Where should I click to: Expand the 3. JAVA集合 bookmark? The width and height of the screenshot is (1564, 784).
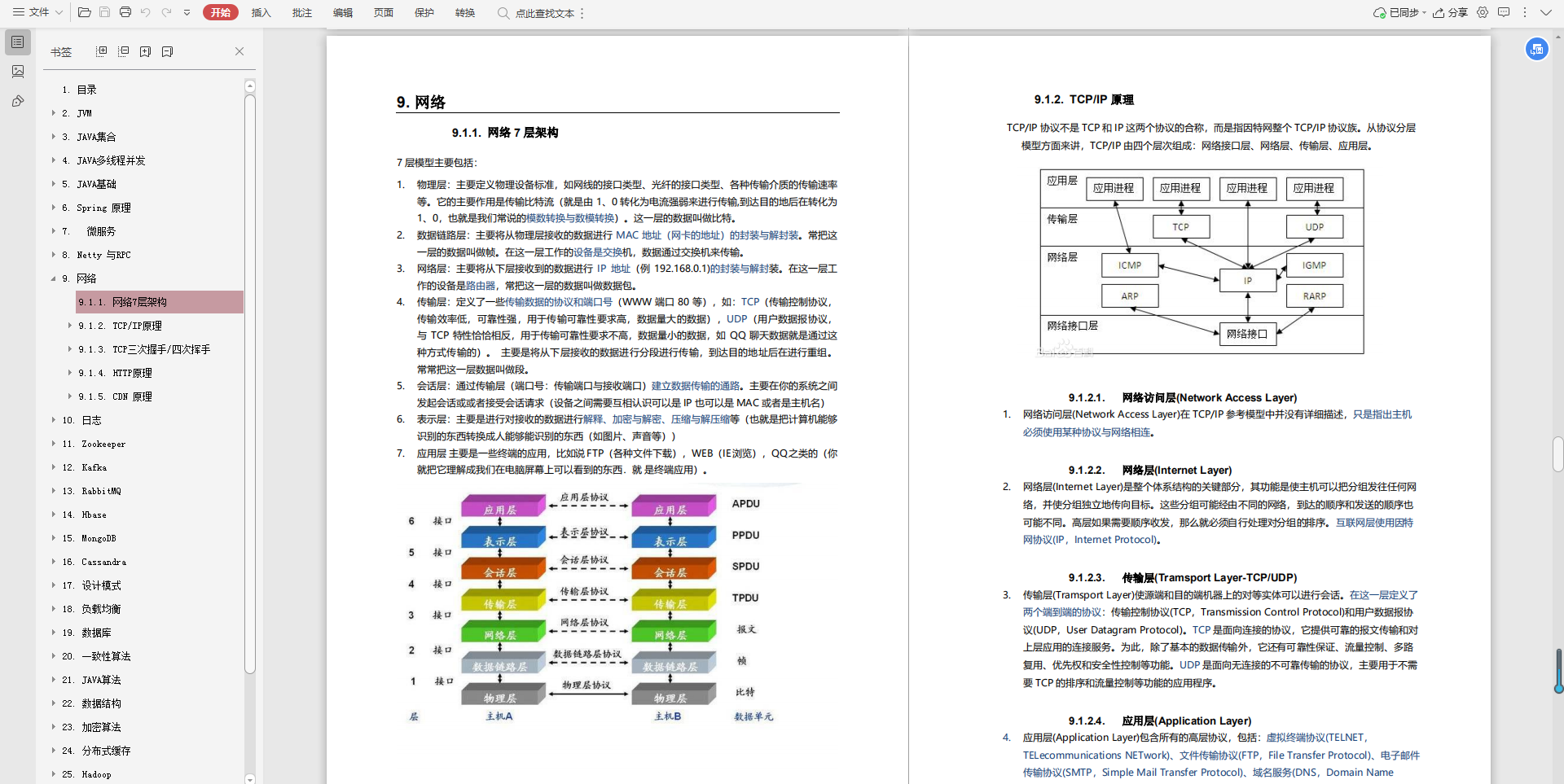[x=54, y=137]
